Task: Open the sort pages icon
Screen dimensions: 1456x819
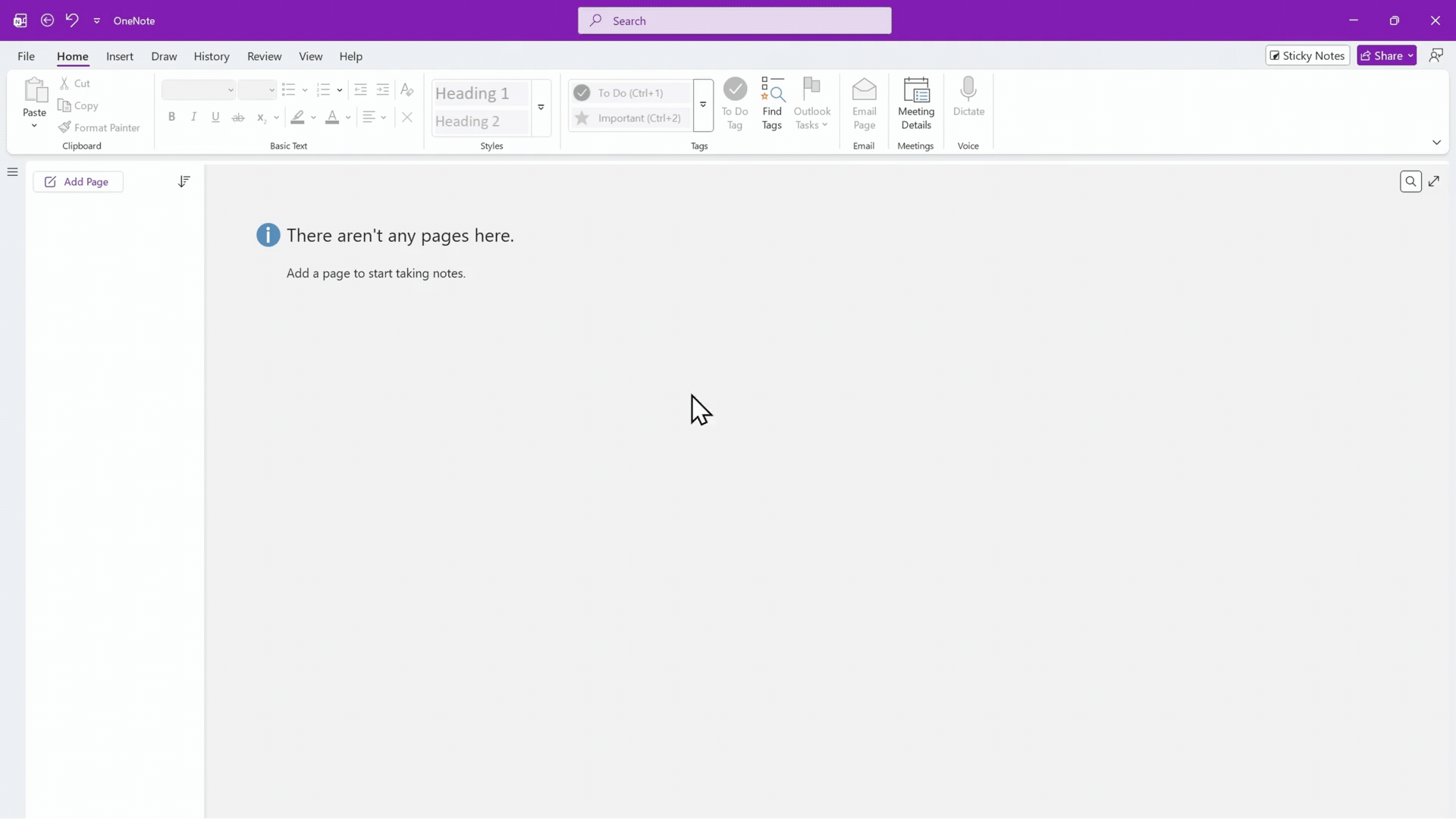Action: click(184, 182)
